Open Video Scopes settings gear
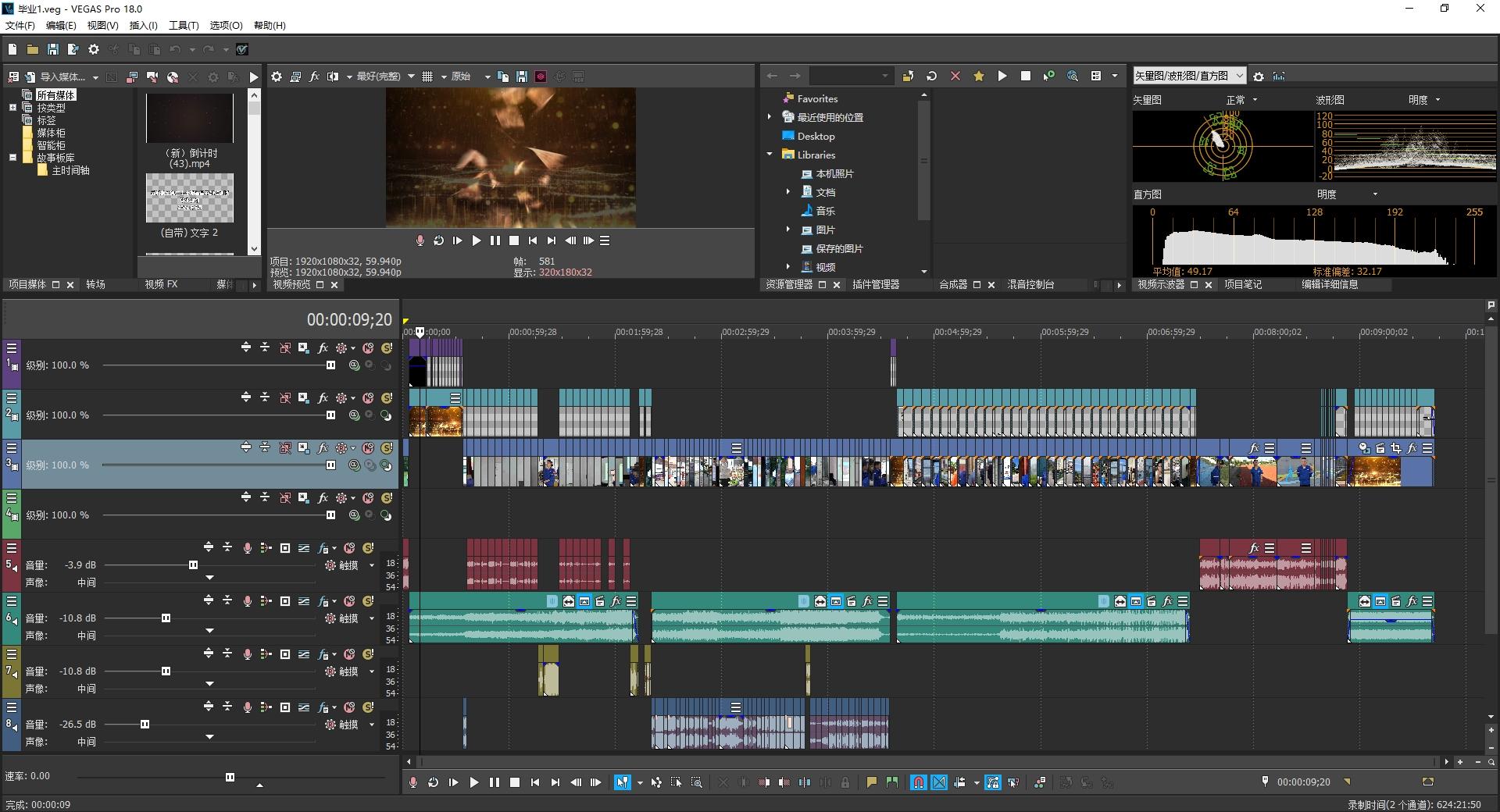This screenshot has height=812, width=1500. [x=1259, y=77]
